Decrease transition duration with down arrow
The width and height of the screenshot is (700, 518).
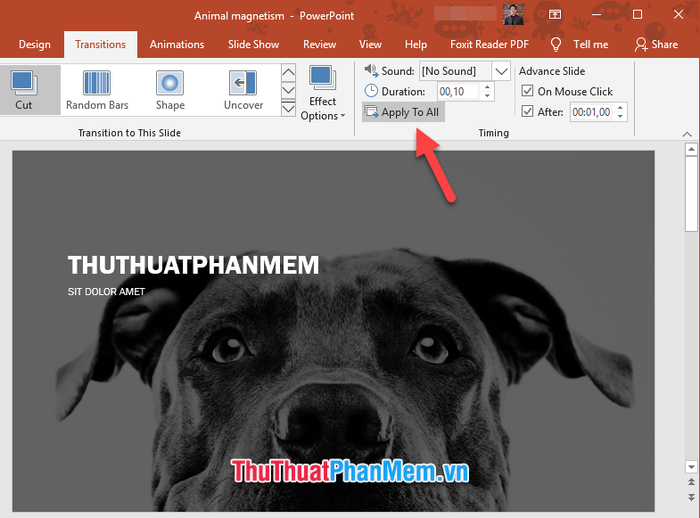click(487, 96)
